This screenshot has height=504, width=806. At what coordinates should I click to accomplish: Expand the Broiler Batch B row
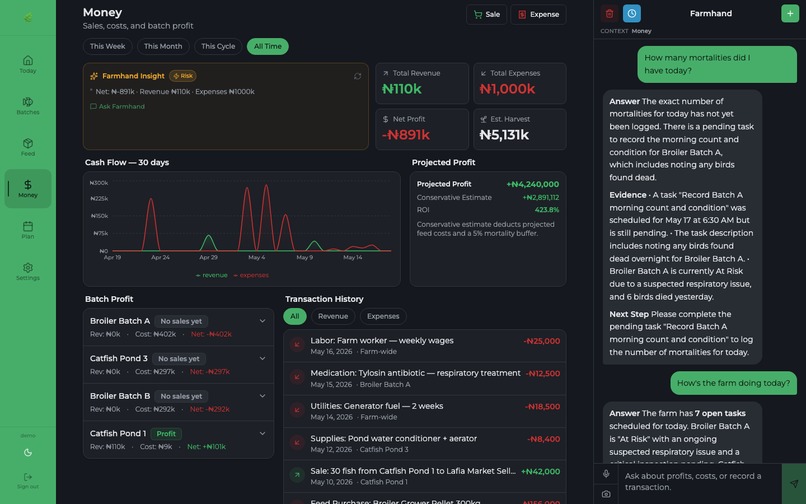(178, 402)
